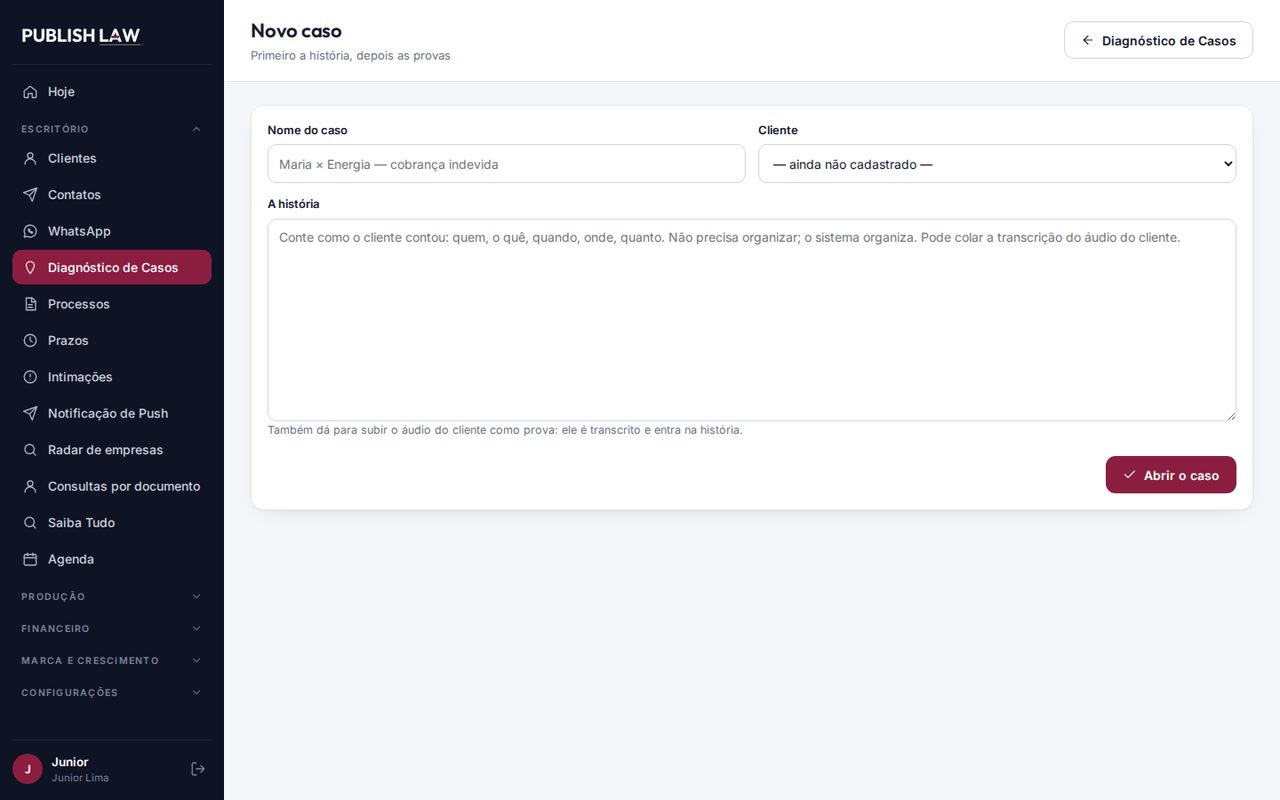Image resolution: width=1280 pixels, height=800 pixels.
Task: Open the Cliente dropdown
Action: 997,164
